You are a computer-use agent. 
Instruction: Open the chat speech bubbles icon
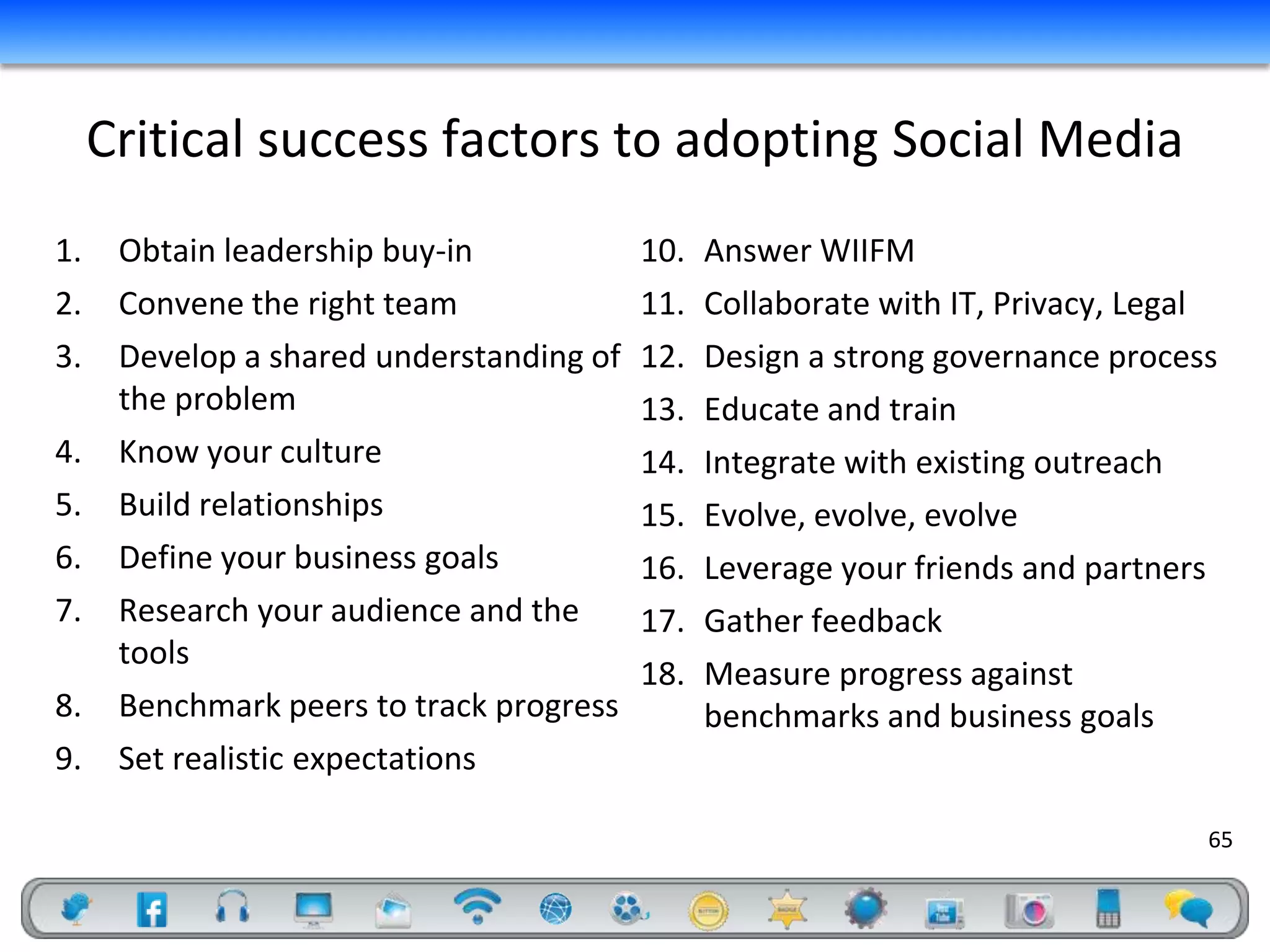pos(1189,908)
